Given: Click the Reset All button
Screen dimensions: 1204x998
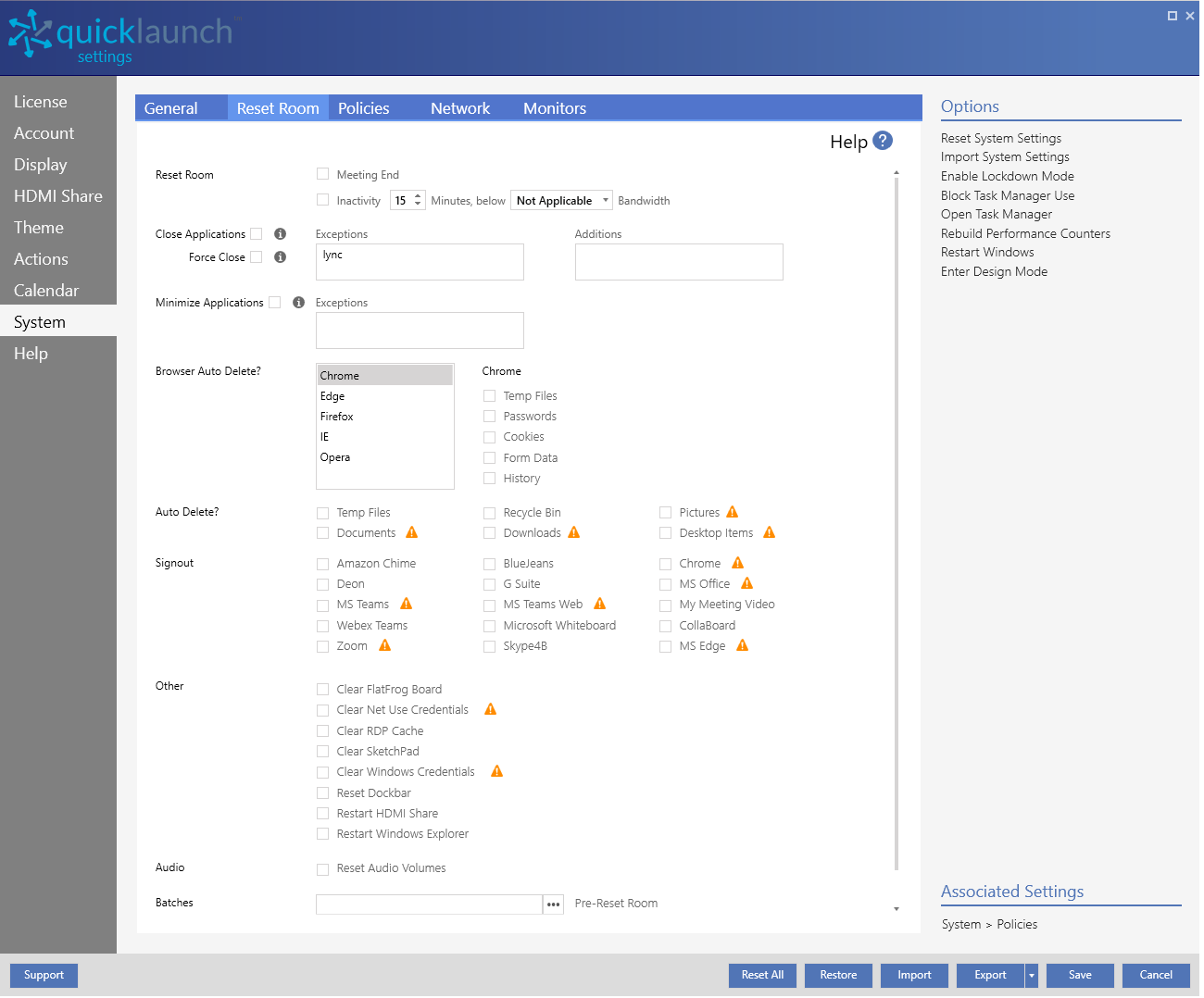Looking at the screenshot, I should click(x=762, y=976).
